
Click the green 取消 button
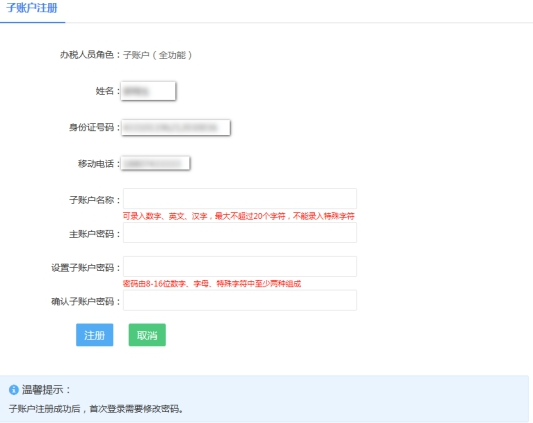(x=147, y=335)
